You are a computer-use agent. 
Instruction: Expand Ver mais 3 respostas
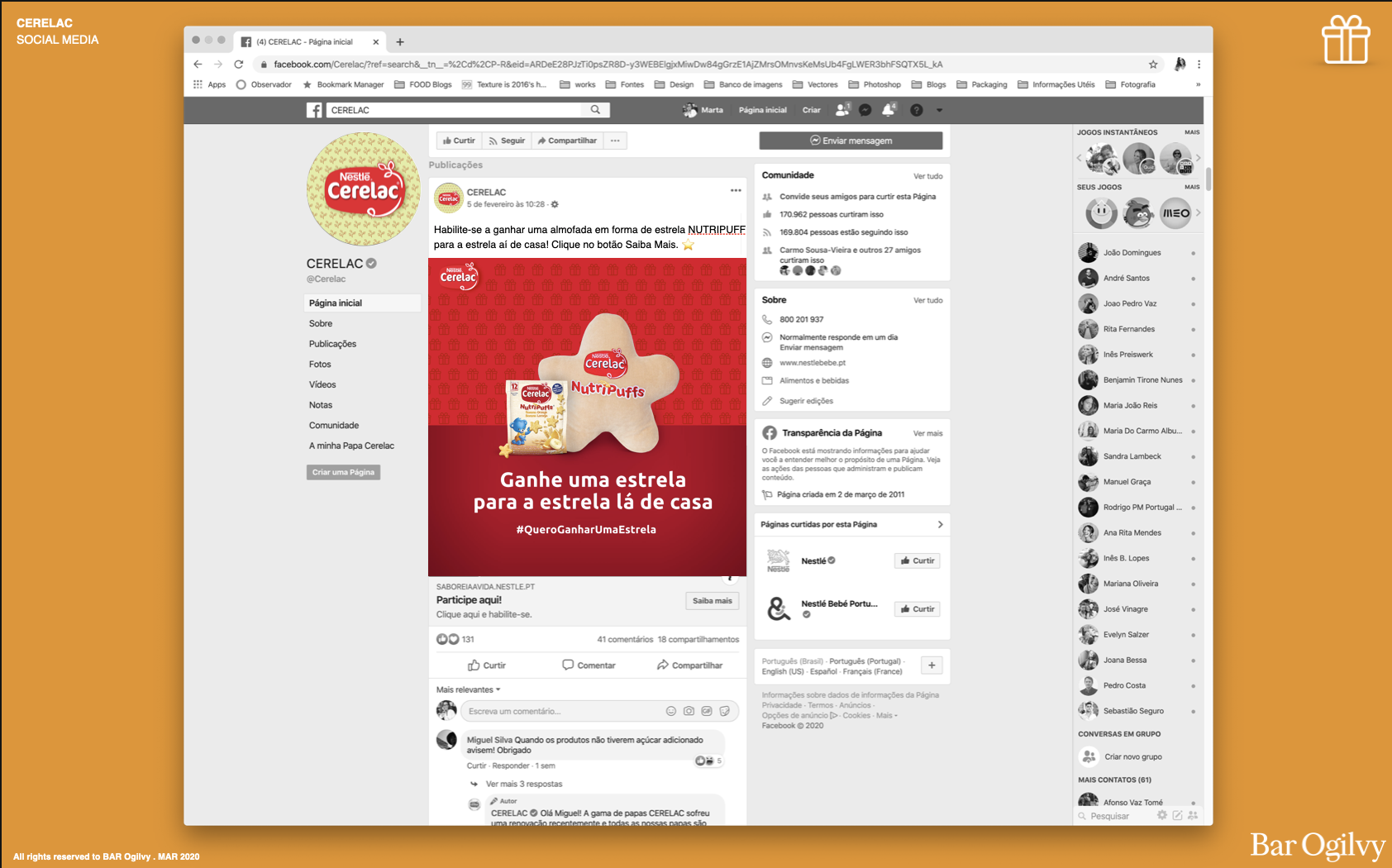(523, 784)
